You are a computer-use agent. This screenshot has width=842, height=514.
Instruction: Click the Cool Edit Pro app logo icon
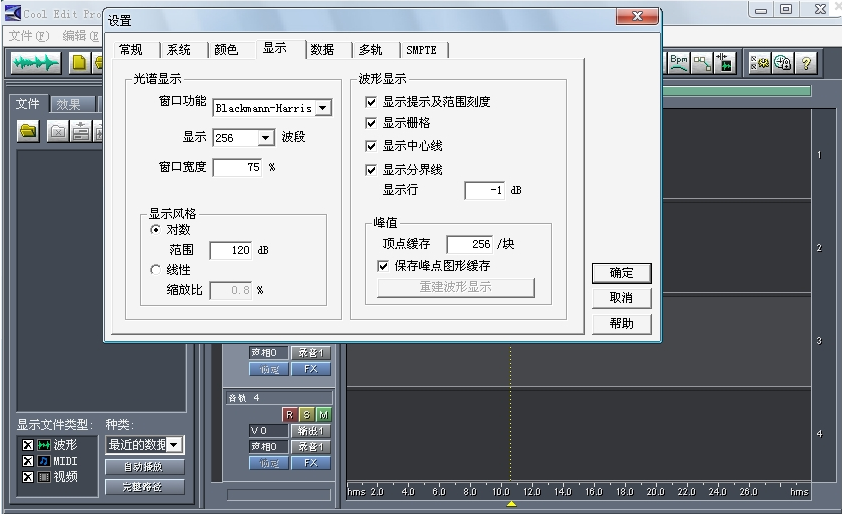(13, 13)
